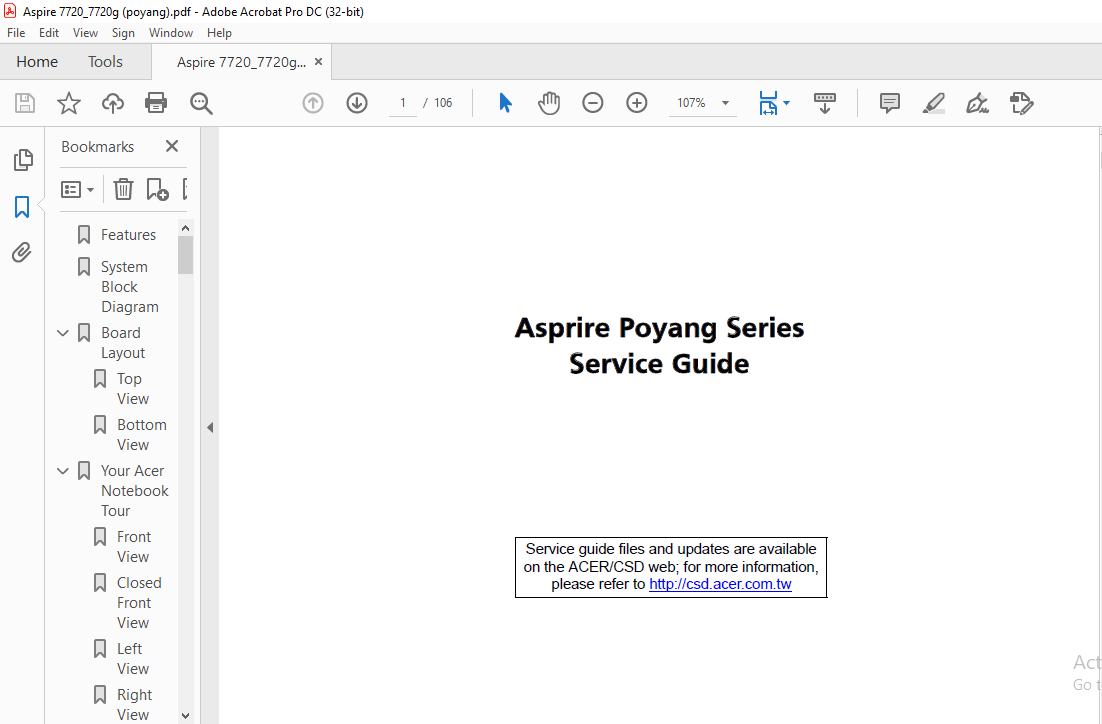Open the Board Layout bookmark
Screen dimensions: 1102x724
coord(123,342)
